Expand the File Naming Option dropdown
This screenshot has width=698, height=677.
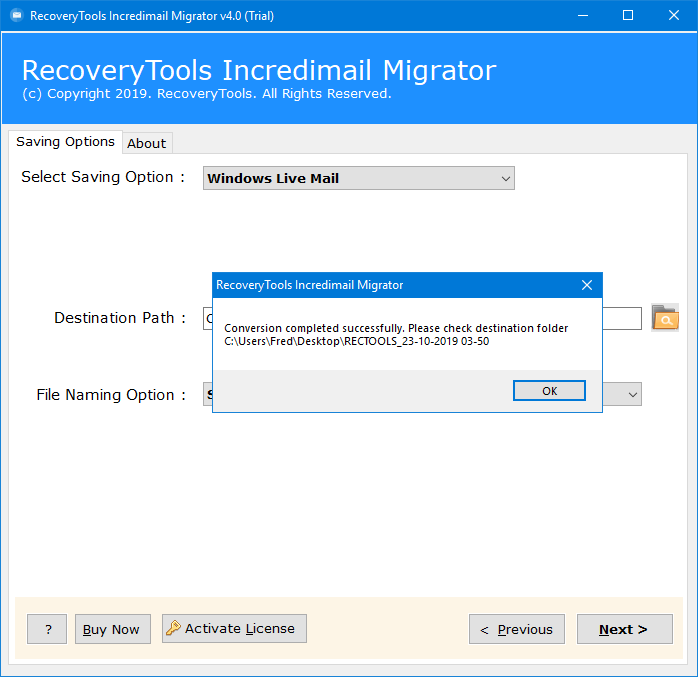click(632, 394)
